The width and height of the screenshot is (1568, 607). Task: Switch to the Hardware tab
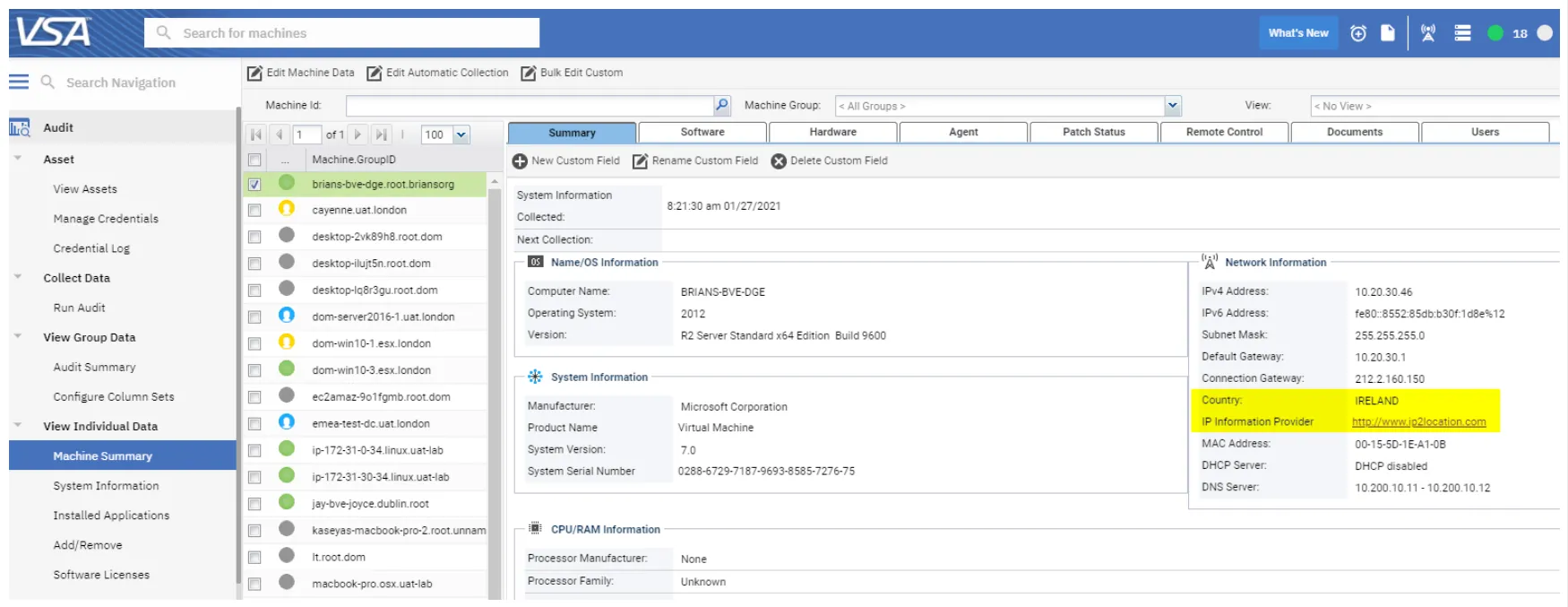[832, 132]
